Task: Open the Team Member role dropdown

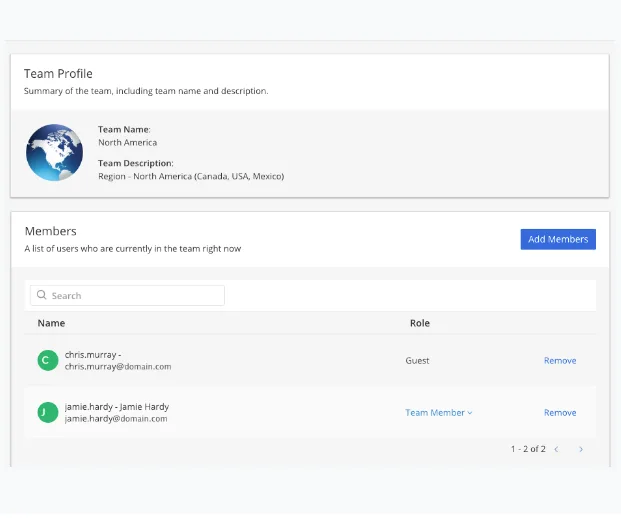Action: coord(439,413)
